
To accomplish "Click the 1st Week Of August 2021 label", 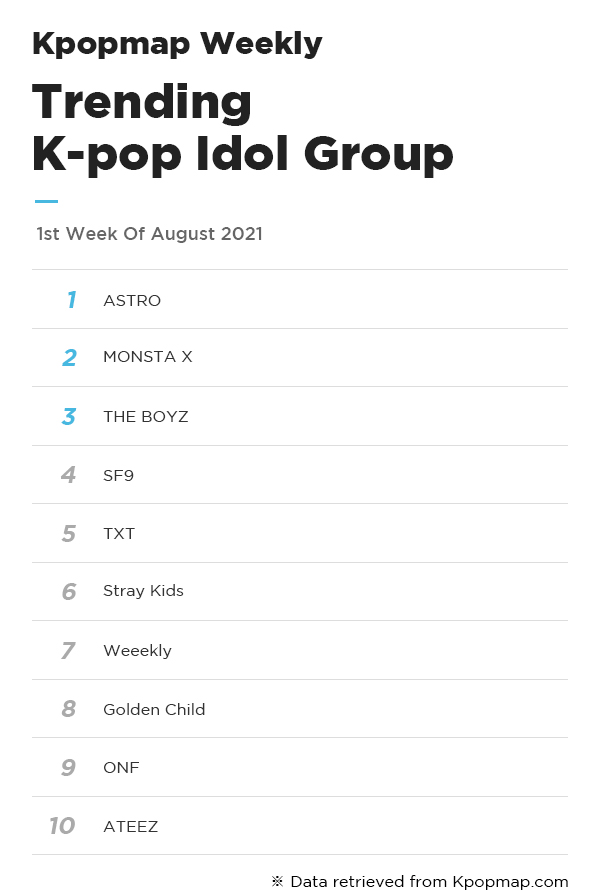I will point(150,234).
